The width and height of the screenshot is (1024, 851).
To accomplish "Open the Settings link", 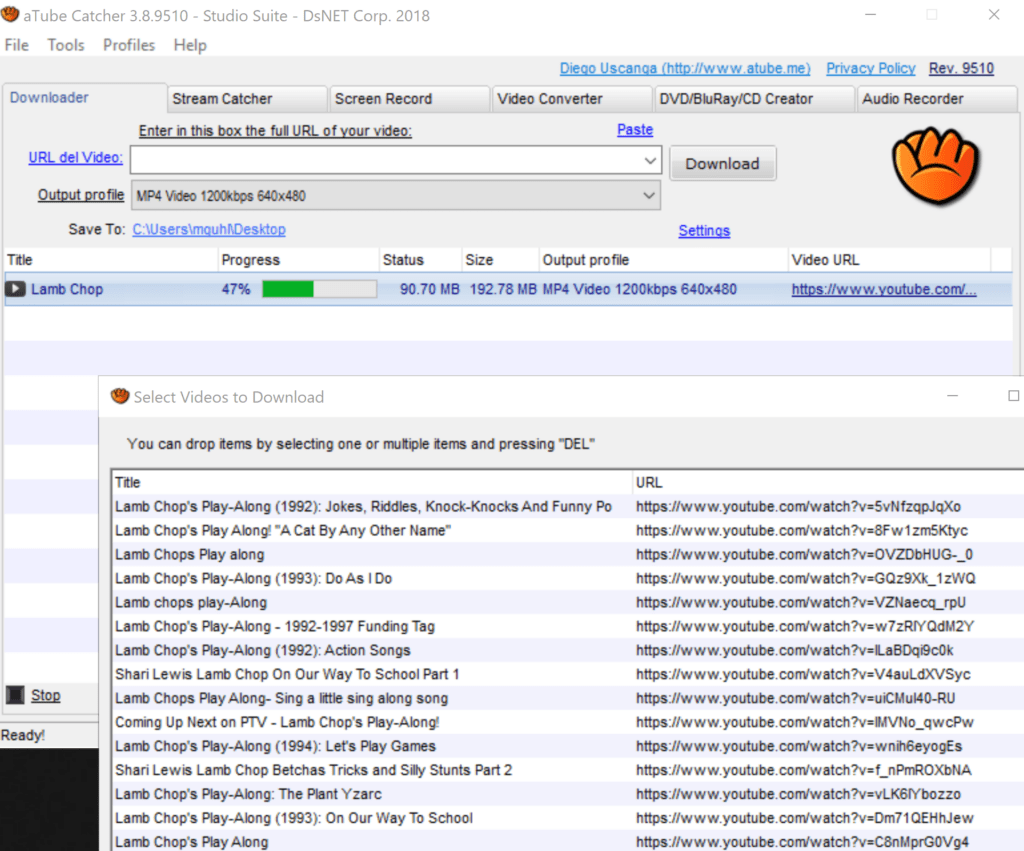I will [x=704, y=231].
